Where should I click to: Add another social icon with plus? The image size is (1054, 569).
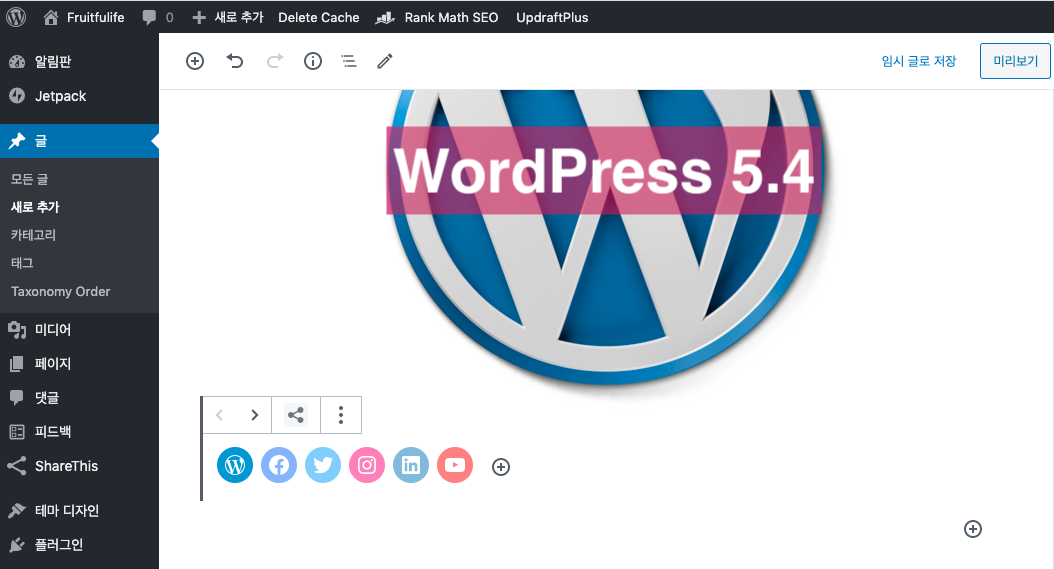(x=501, y=467)
